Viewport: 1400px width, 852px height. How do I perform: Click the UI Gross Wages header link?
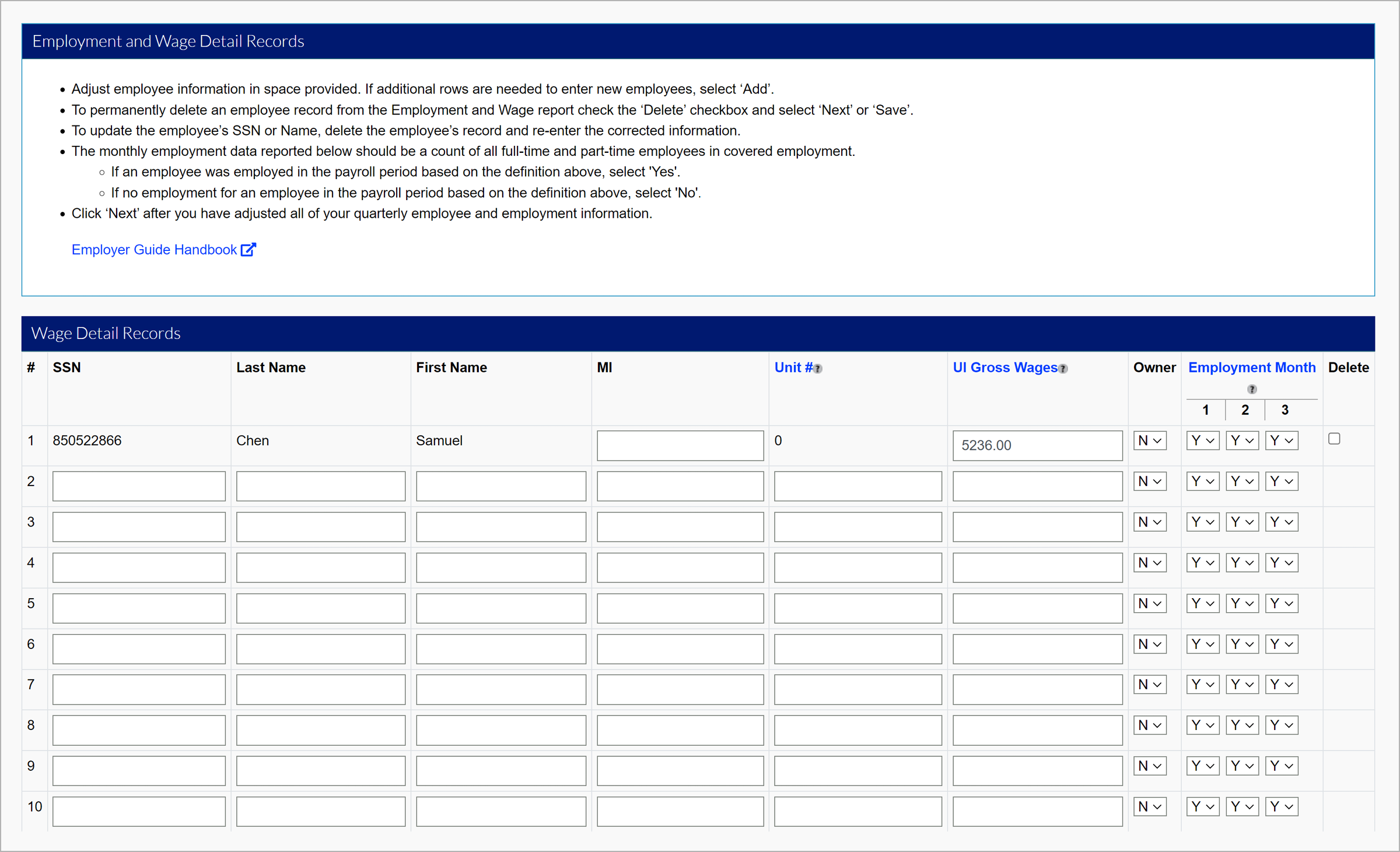coord(1005,368)
